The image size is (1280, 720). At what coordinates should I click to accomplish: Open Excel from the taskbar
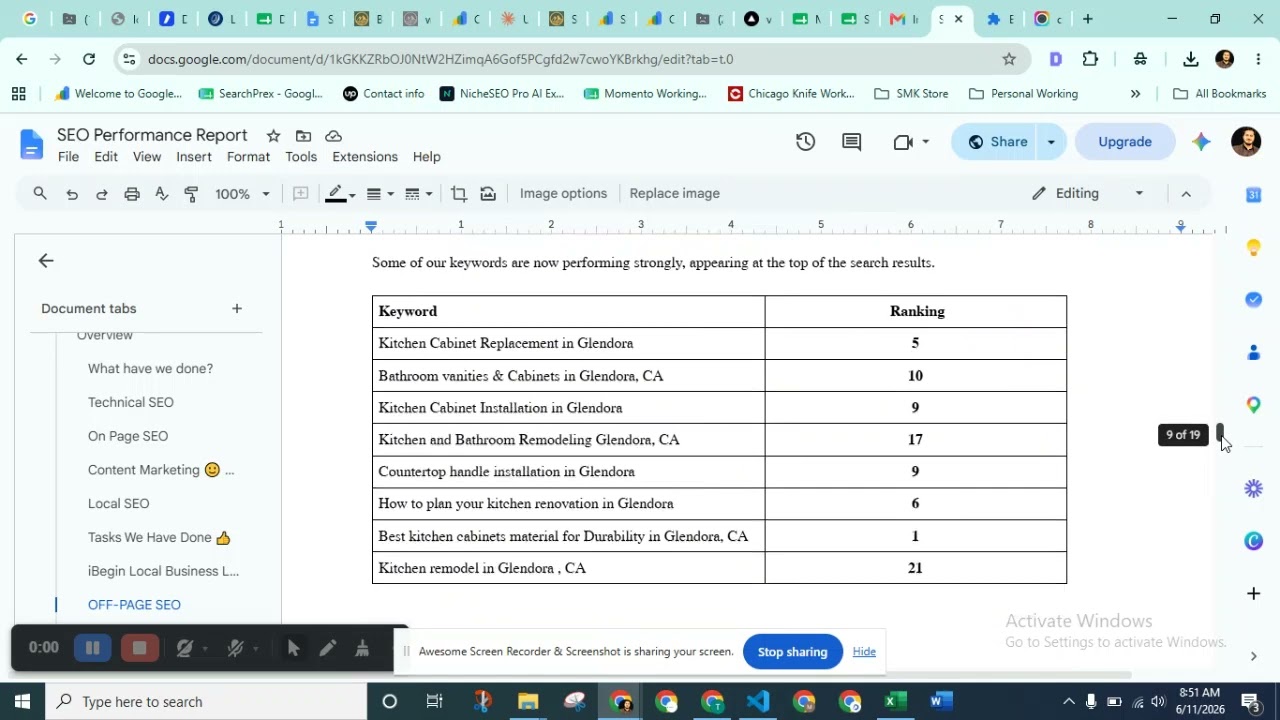894,702
